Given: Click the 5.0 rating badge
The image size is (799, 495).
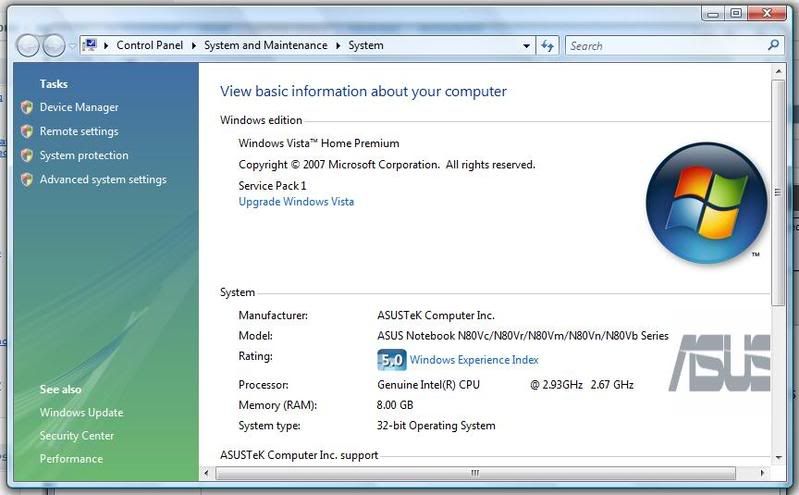Looking at the screenshot, I should [x=391, y=360].
